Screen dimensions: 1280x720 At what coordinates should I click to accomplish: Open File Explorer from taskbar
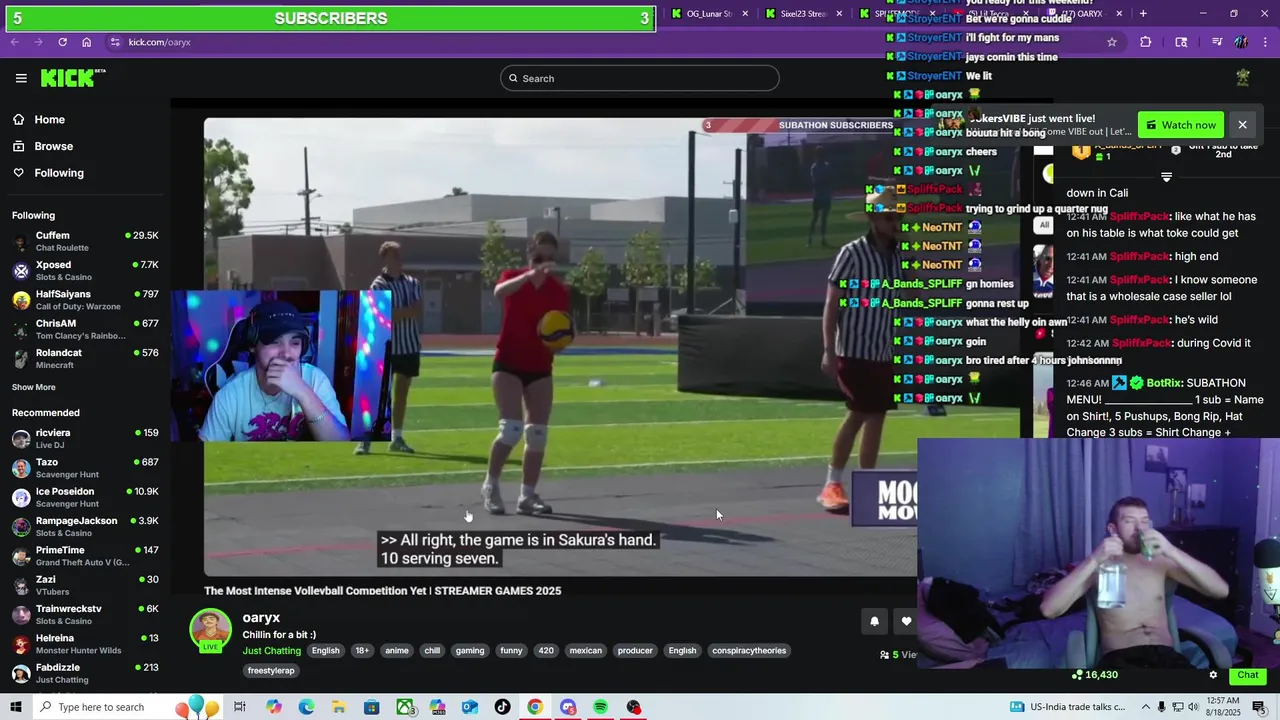339,707
